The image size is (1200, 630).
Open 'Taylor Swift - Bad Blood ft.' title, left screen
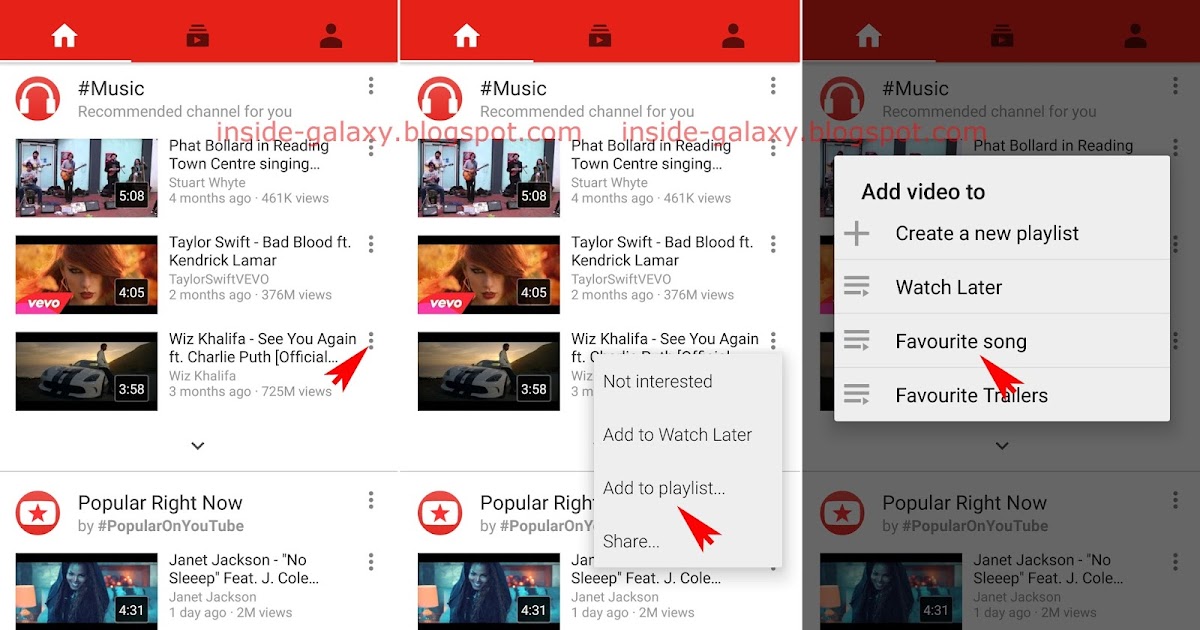coord(260,242)
